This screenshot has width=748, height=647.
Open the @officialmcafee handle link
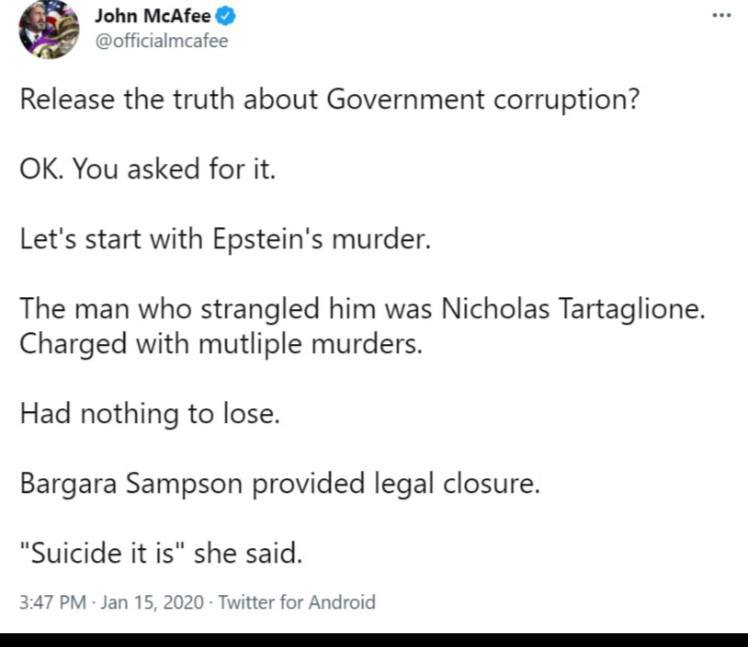tap(161, 40)
